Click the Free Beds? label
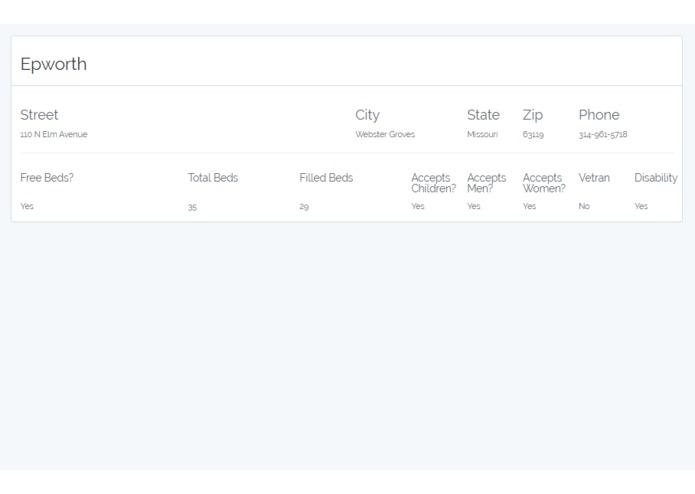This screenshot has height=494, width=695. (47, 178)
